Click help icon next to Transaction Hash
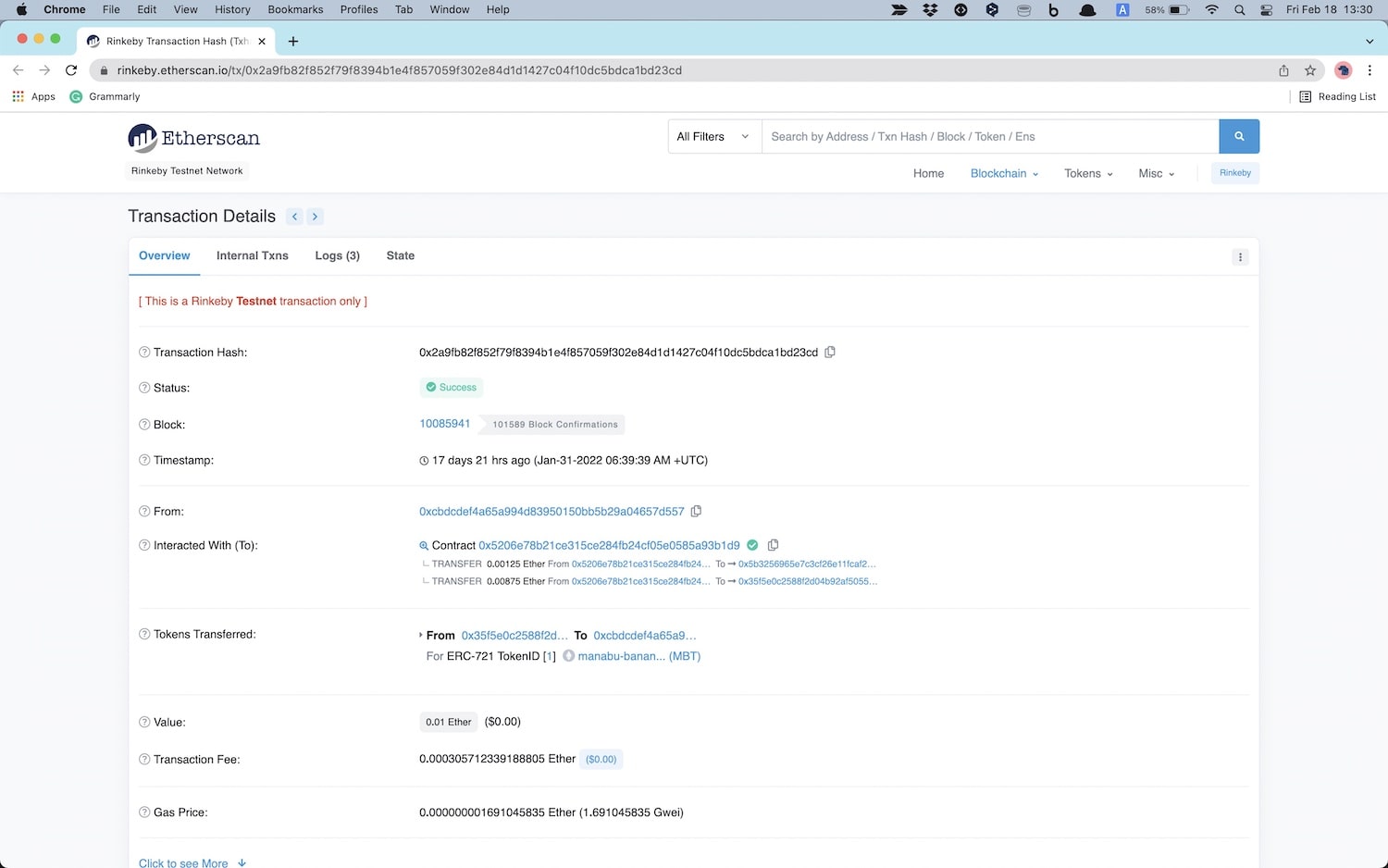The width and height of the screenshot is (1388, 868). (144, 353)
